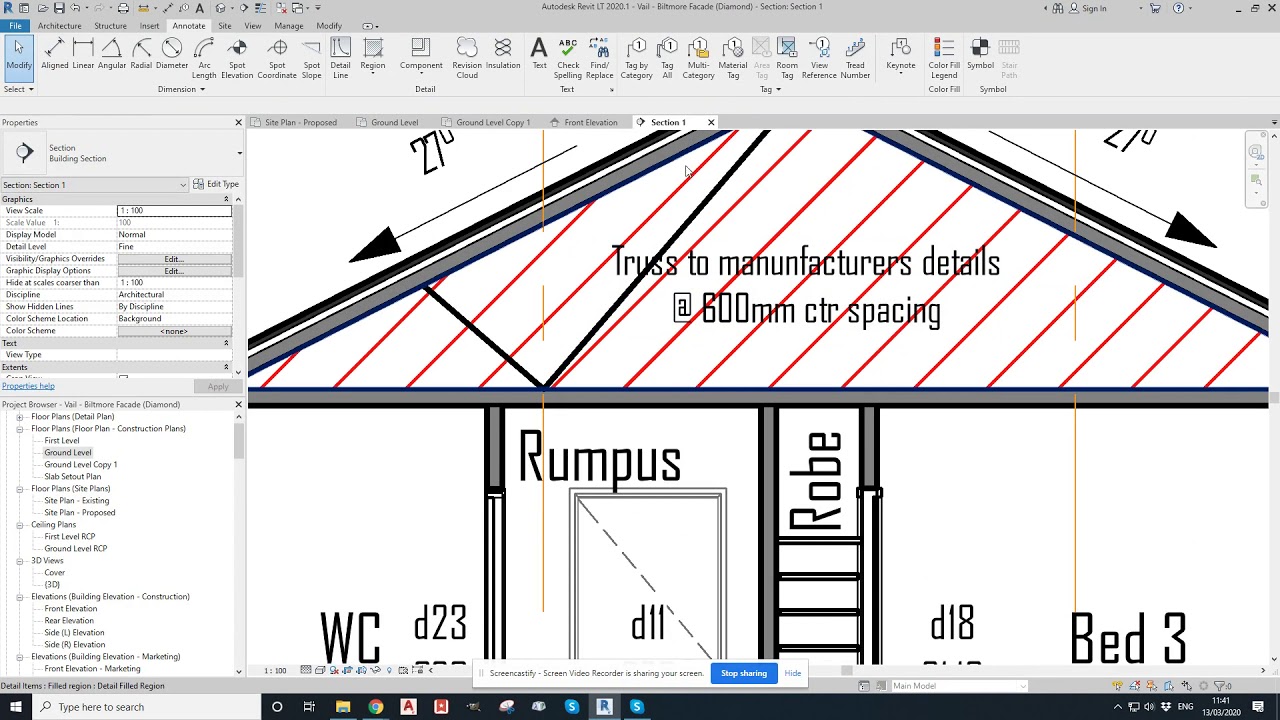The width and height of the screenshot is (1280, 720).
Task: Choose the Angular dimension tool
Action: coord(112,55)
